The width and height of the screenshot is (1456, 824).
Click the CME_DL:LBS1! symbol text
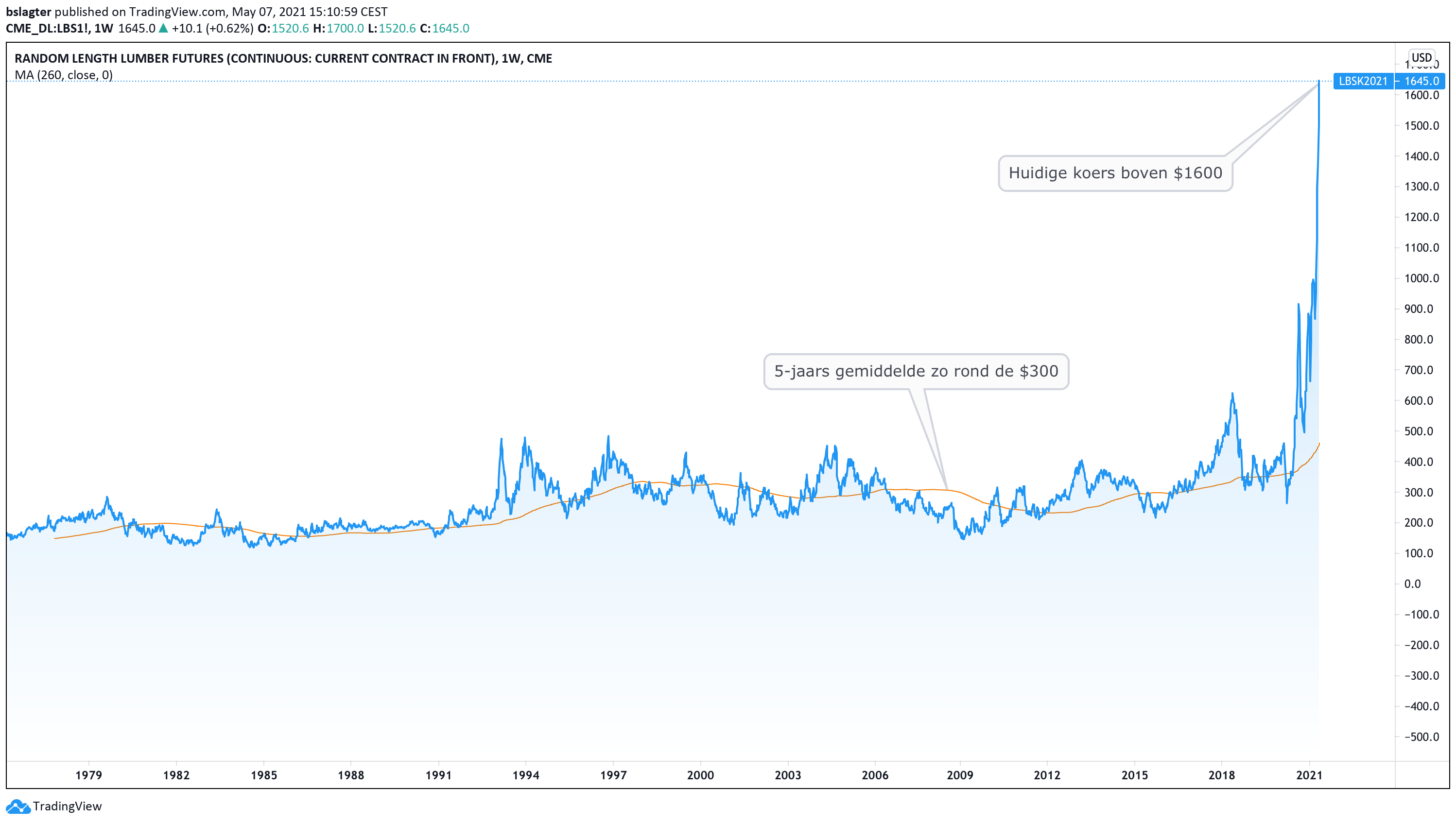(x=47, y=28)
